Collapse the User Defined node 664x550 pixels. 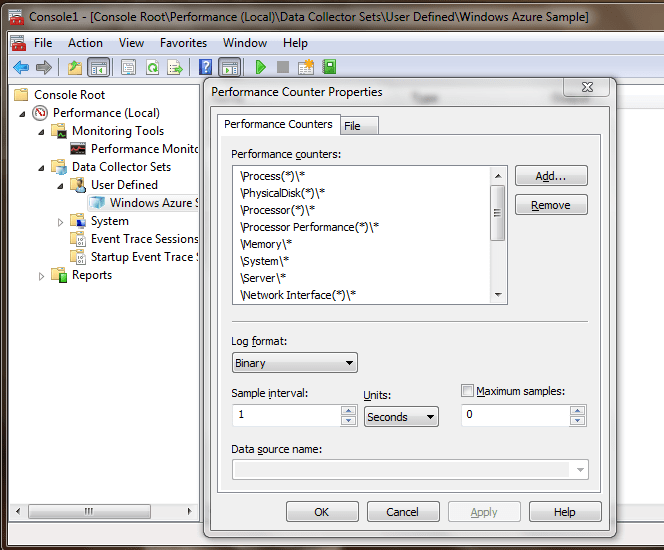pyautogui.click(x=61, y=186)
